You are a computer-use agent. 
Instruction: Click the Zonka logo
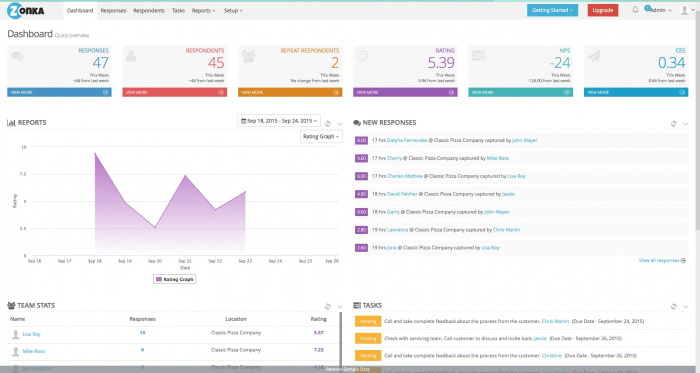point(26,10)
